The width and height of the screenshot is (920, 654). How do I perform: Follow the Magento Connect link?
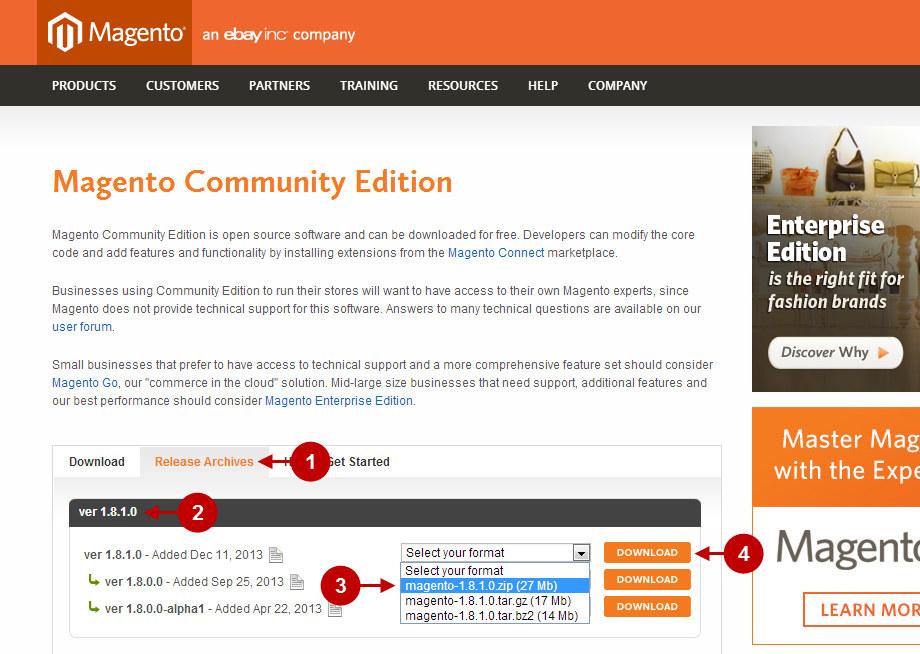click(496, 253)
